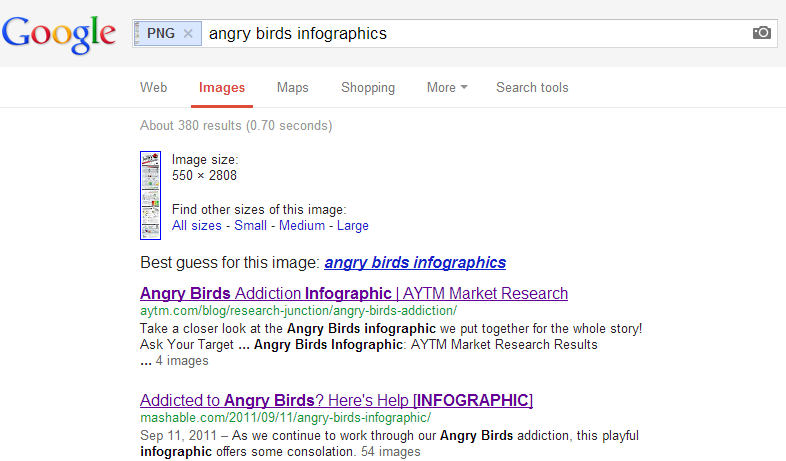Show Medium sizes of this image
The width and height of the screenshot is (786, 461).
click(302, 225)
